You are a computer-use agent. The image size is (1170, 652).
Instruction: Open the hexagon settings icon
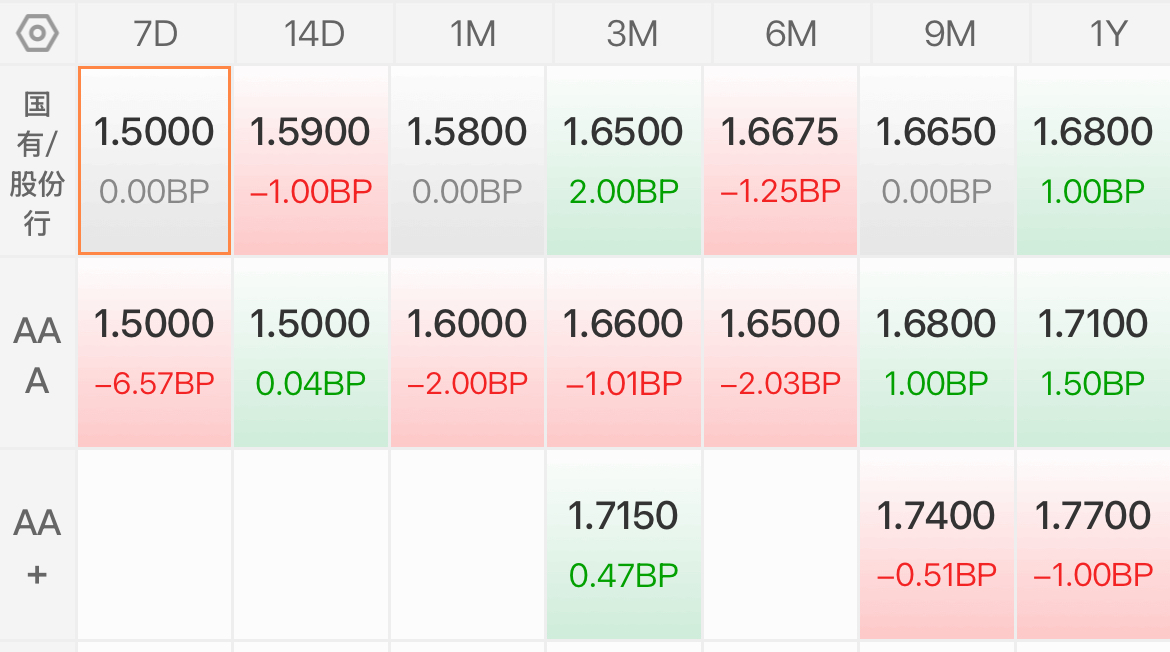[37, 34]
